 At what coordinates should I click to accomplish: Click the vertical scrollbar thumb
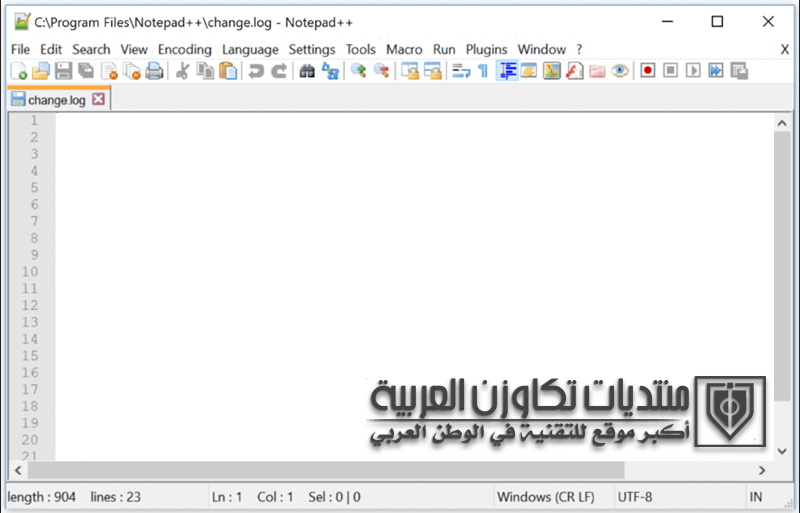782,266
